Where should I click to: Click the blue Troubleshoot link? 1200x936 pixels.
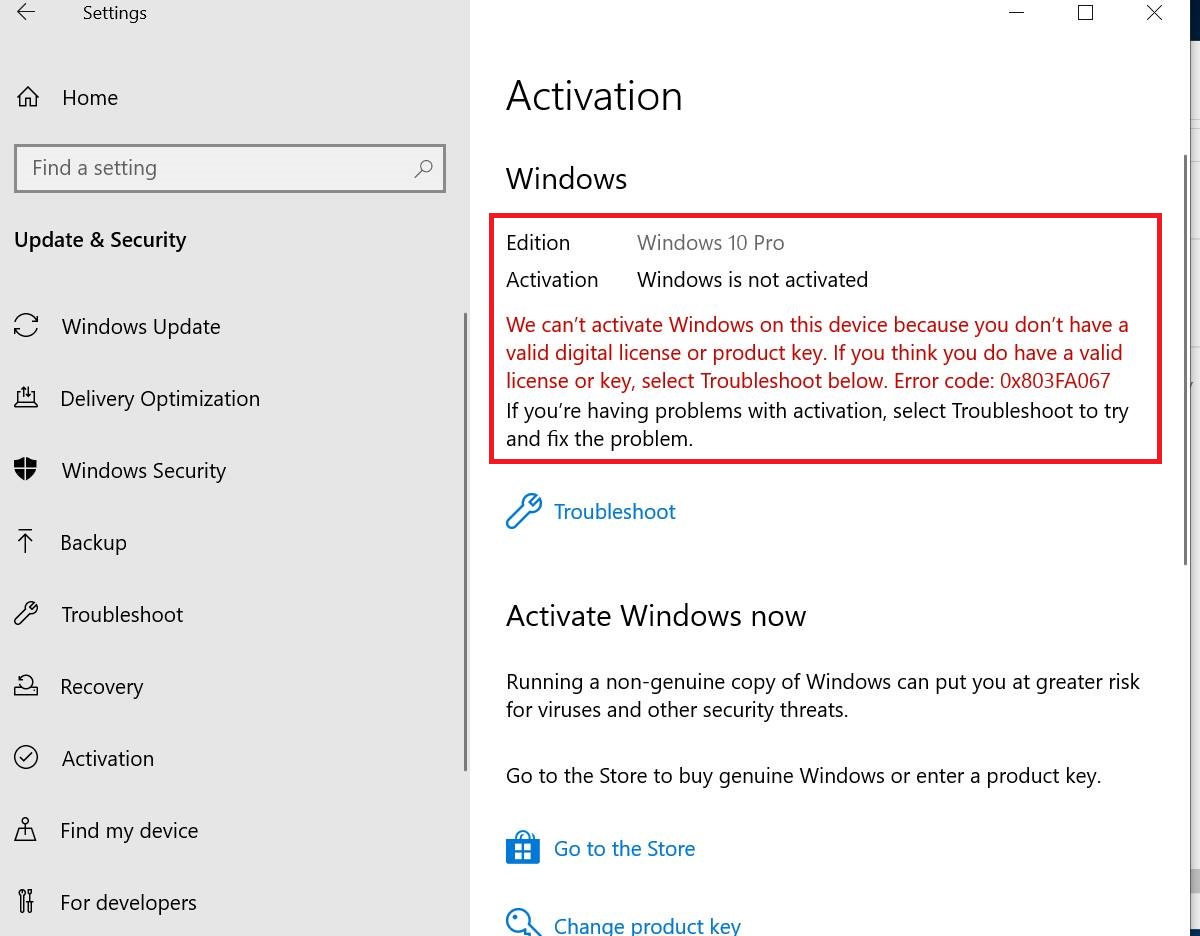[614, 512]
